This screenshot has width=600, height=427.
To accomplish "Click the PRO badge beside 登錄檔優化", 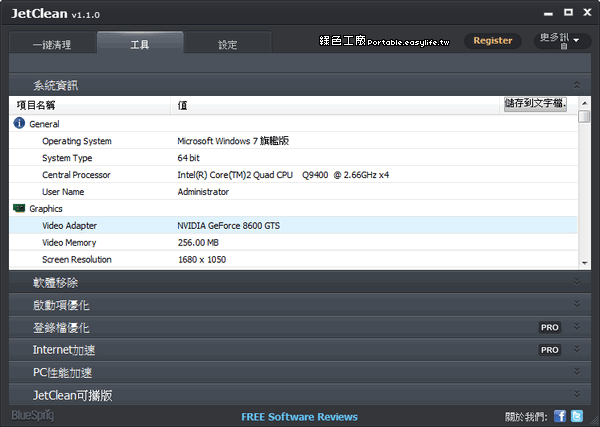I will 549,327.
